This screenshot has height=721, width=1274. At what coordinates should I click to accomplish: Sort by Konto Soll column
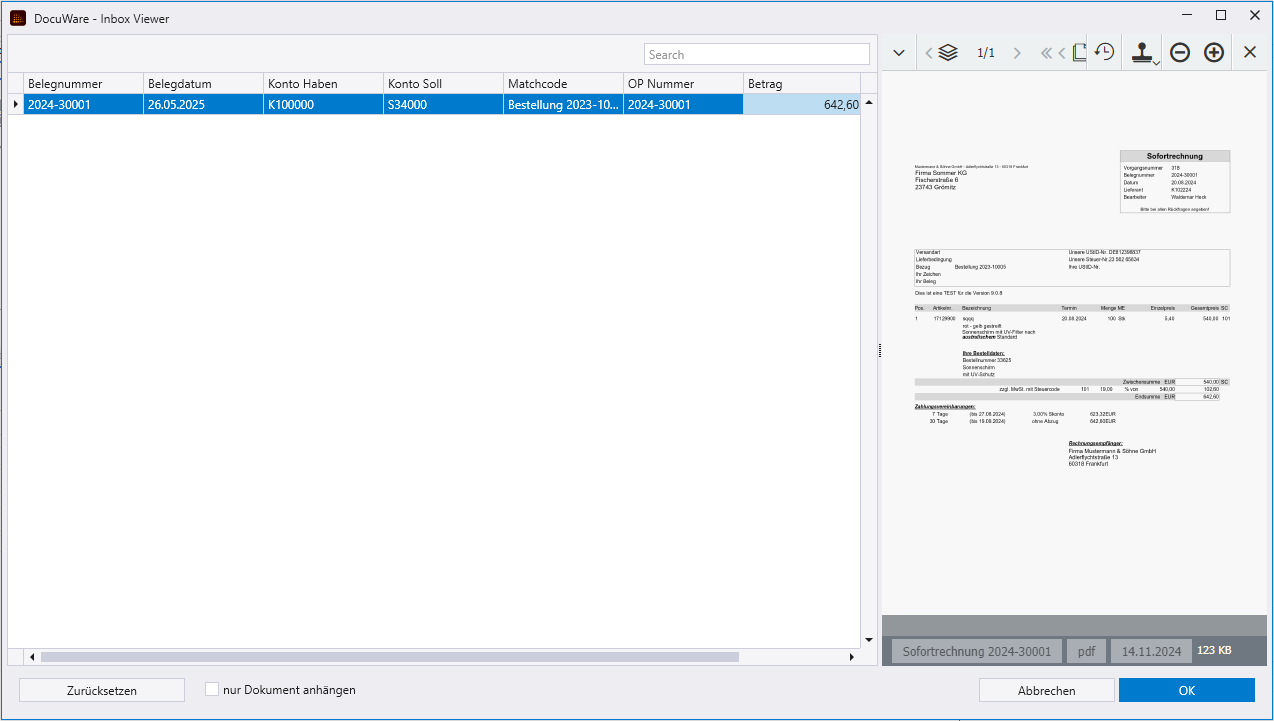click(x=444, y=83)
